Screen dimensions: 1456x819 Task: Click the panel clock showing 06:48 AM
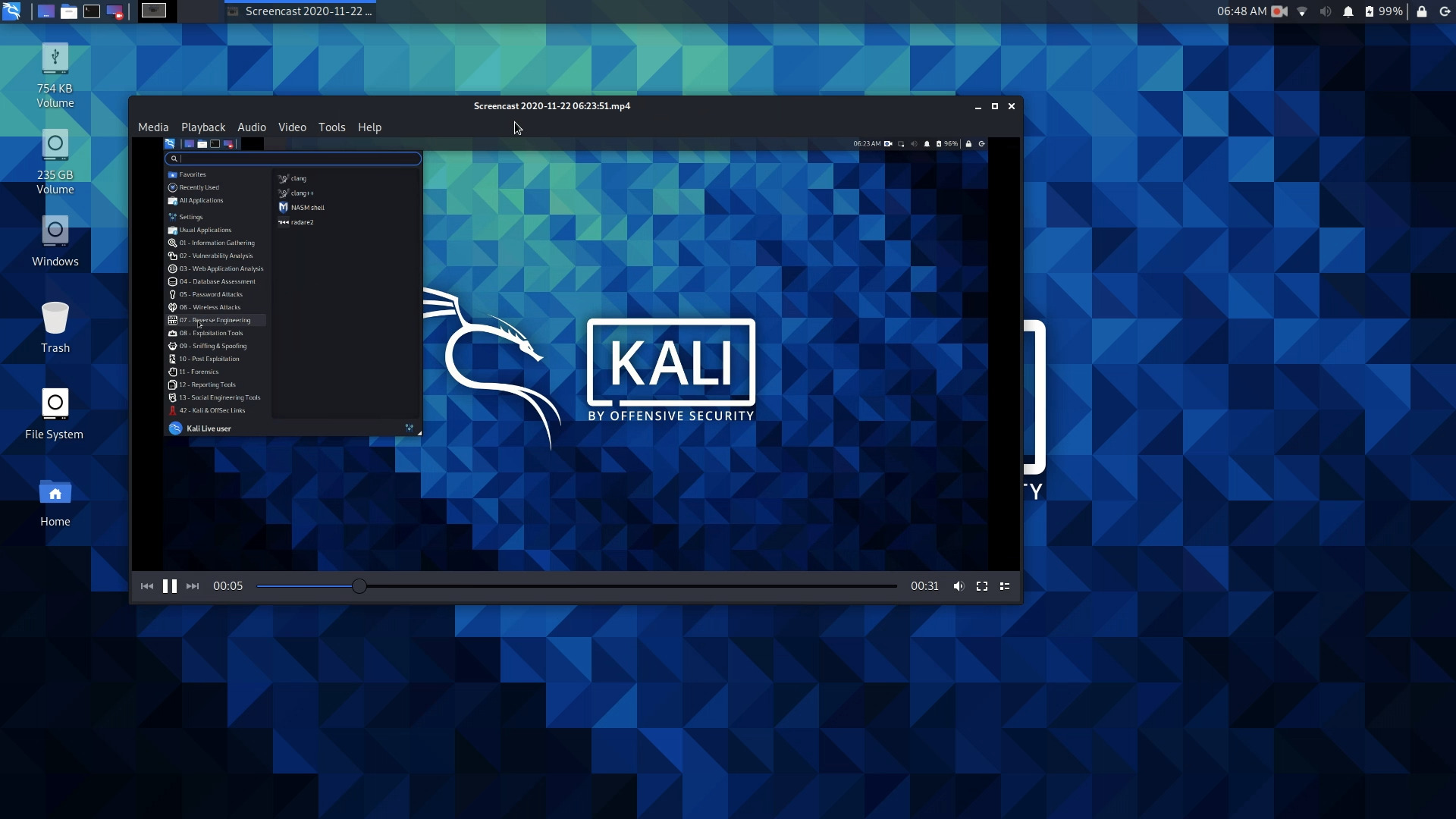[1241, 11]
